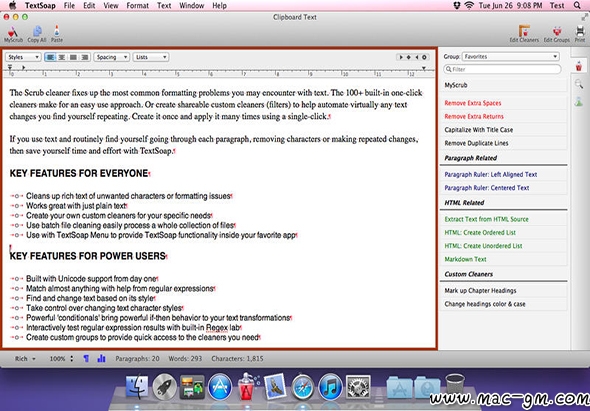Select the magnifier search sidebar icon
The height and width of the screenshot is (411, 590).
pos(579,84)
